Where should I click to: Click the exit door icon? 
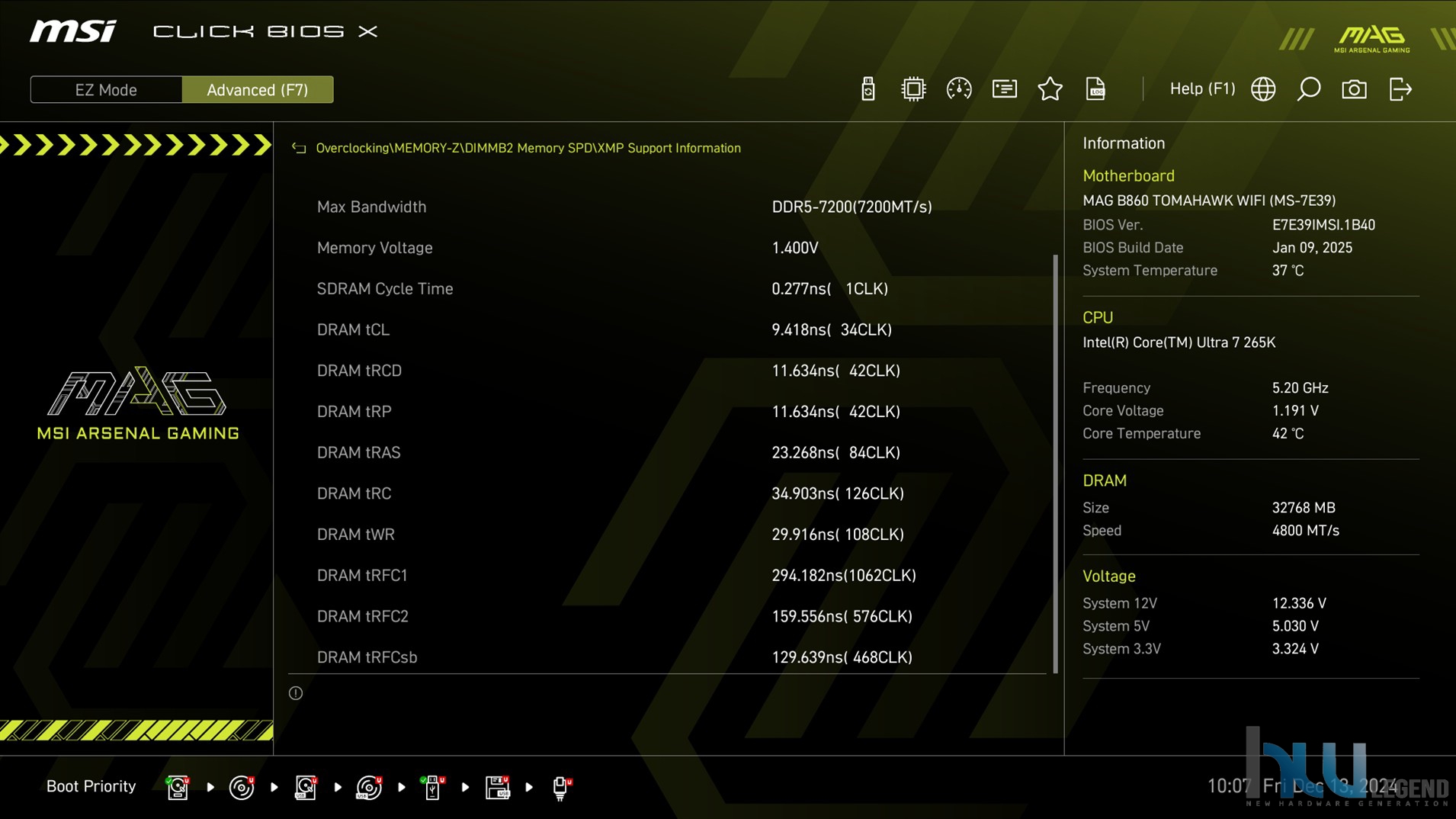[x=1400, y=89]
